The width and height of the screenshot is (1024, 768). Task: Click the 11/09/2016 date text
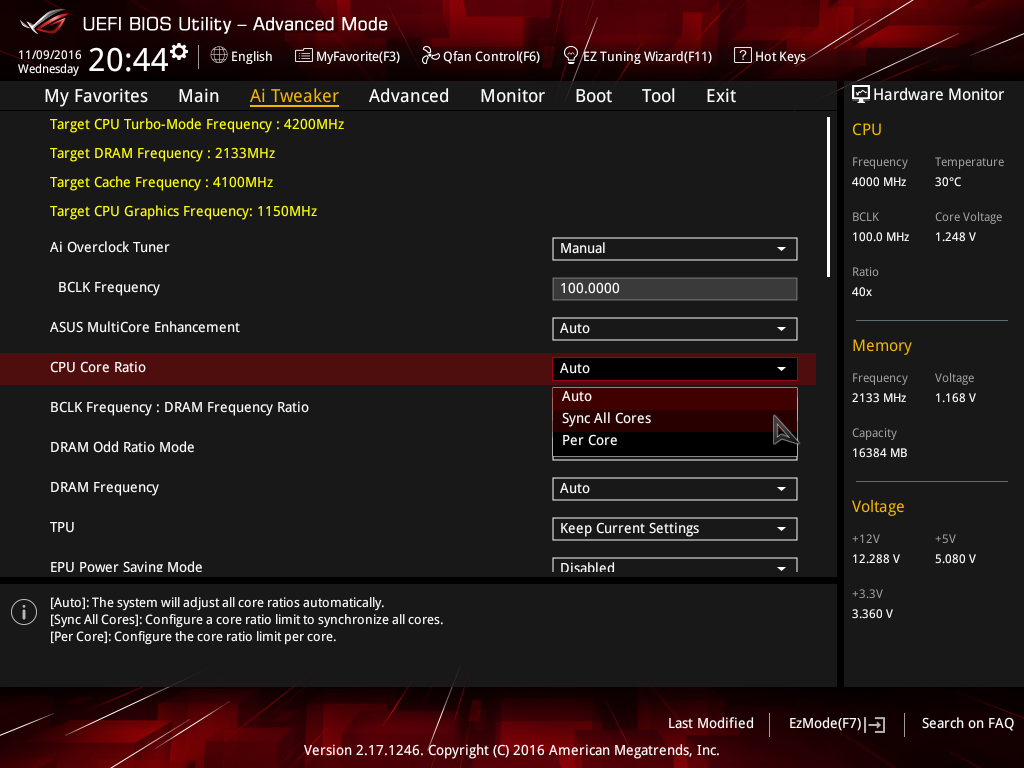[x=50, y=55]
